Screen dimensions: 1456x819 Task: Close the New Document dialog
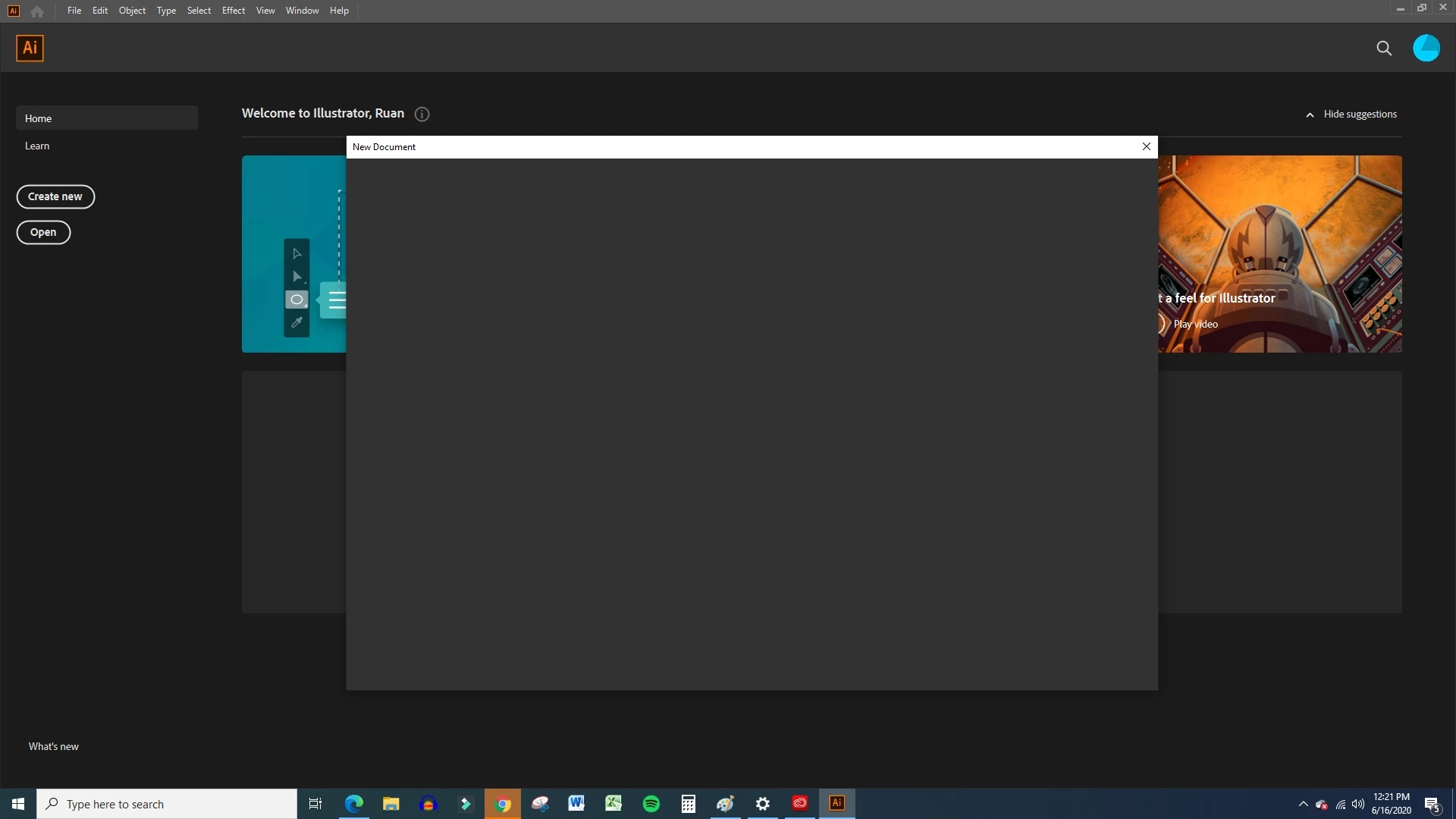[x=1146, y=146]
